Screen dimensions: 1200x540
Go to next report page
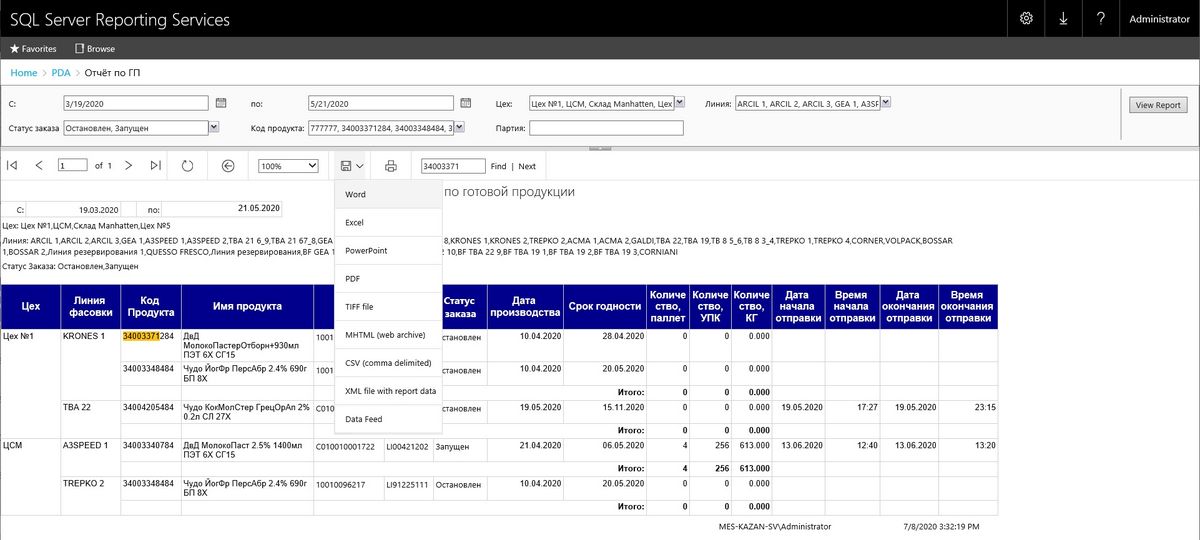click(x=128, y=165)
